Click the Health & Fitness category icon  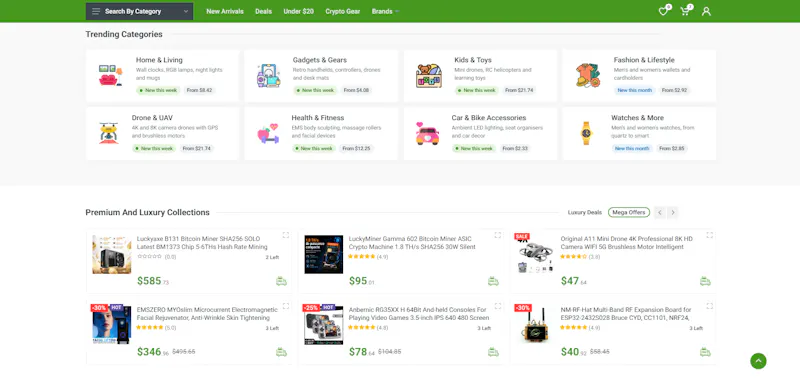point(268,134)
